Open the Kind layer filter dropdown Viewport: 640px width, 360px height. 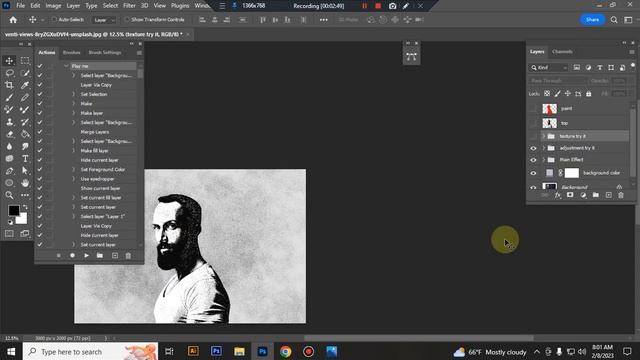tap(549, 68)
